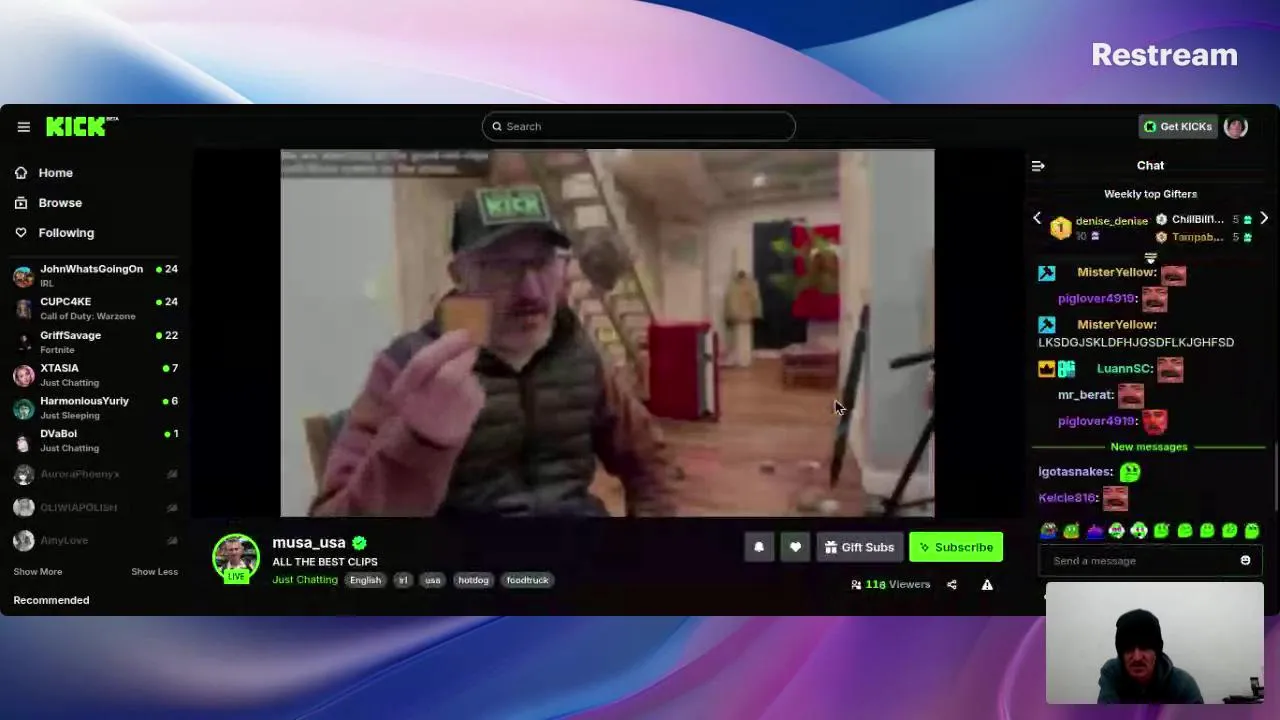Expand following list with Show More

tap(38, 572)
